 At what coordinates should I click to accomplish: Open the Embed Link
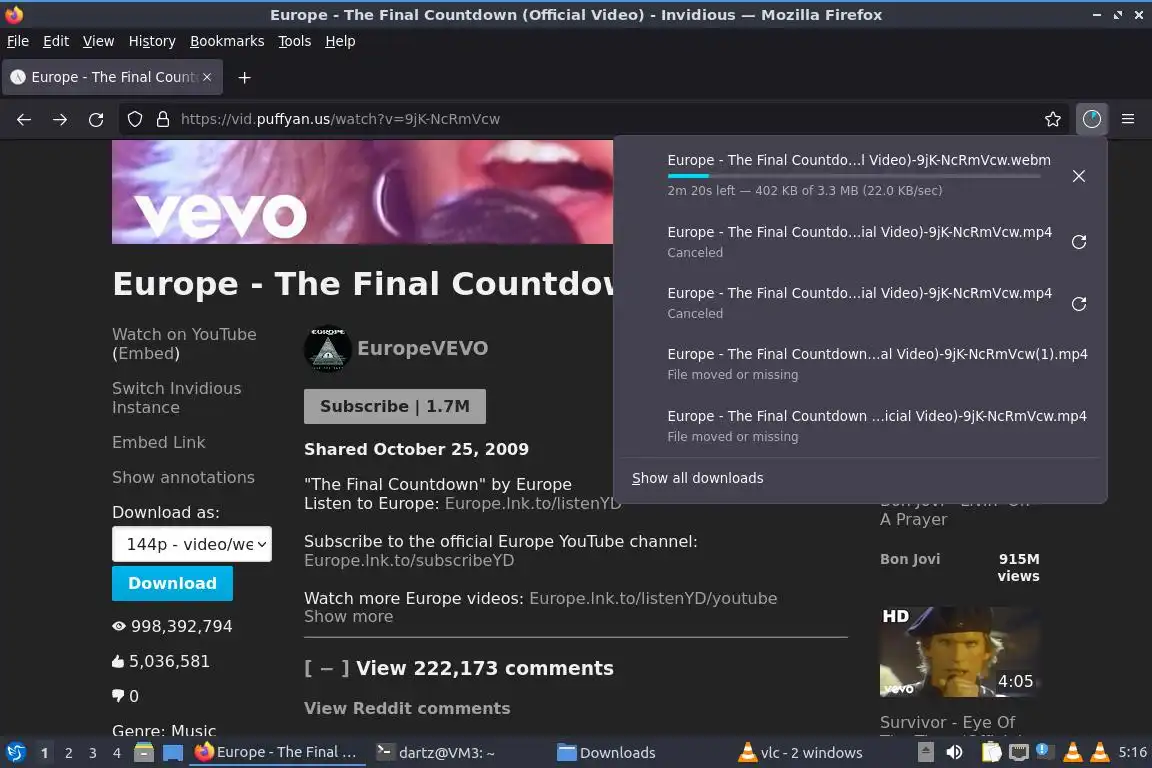(159, 442)
